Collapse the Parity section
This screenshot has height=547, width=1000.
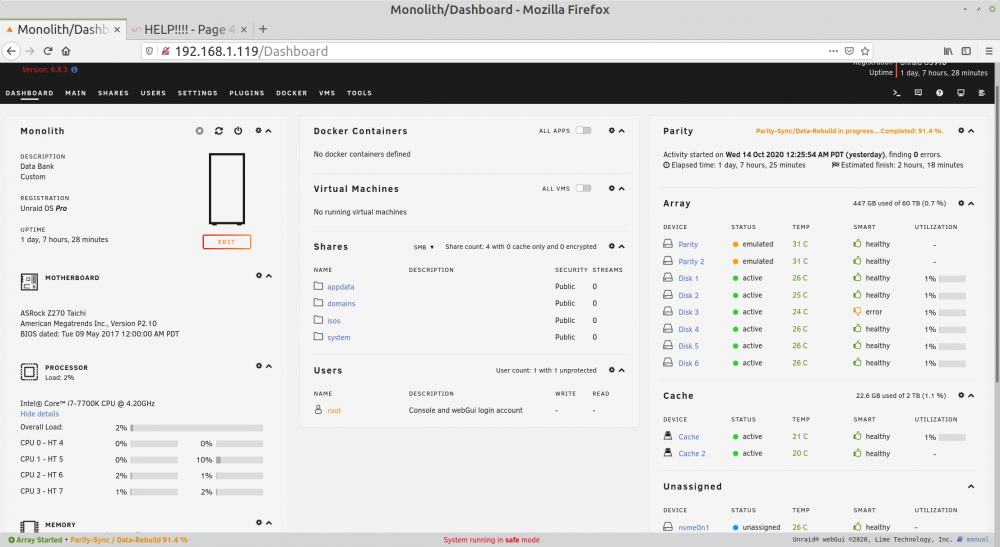[971, 131]
